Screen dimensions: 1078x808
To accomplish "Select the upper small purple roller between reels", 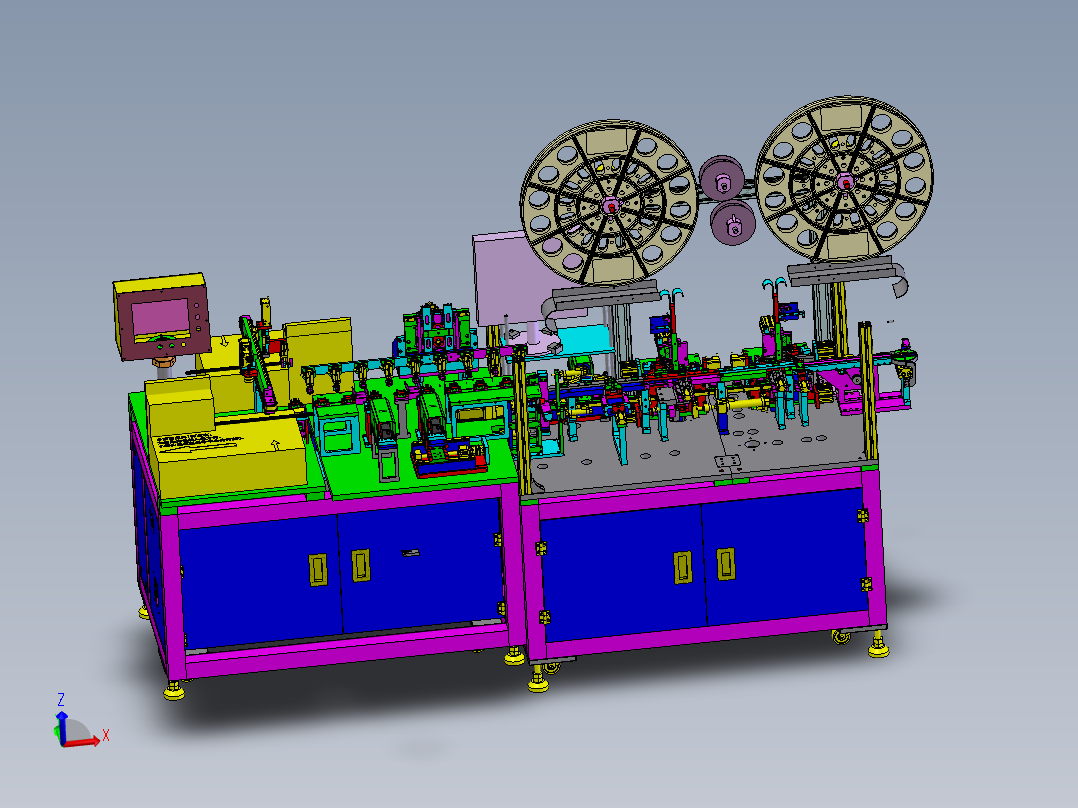I will [723, 178].
